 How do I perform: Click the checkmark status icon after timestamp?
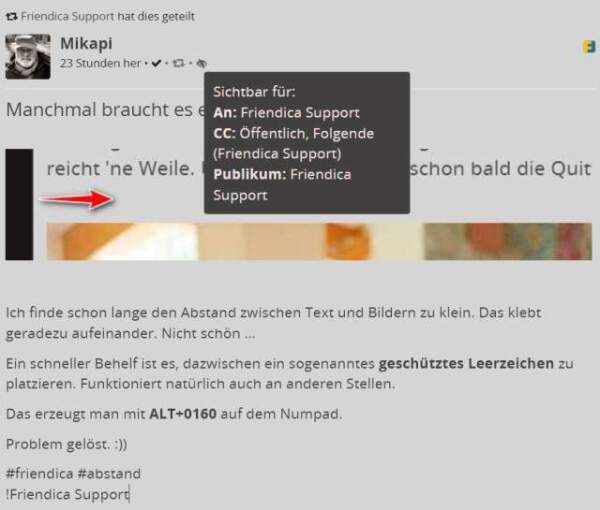coord(156,63)
